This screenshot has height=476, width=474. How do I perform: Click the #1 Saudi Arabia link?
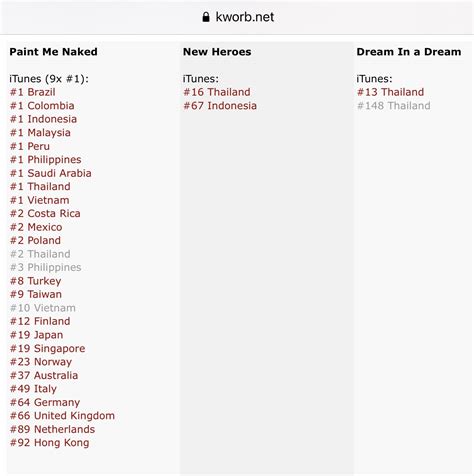point(51,173)
